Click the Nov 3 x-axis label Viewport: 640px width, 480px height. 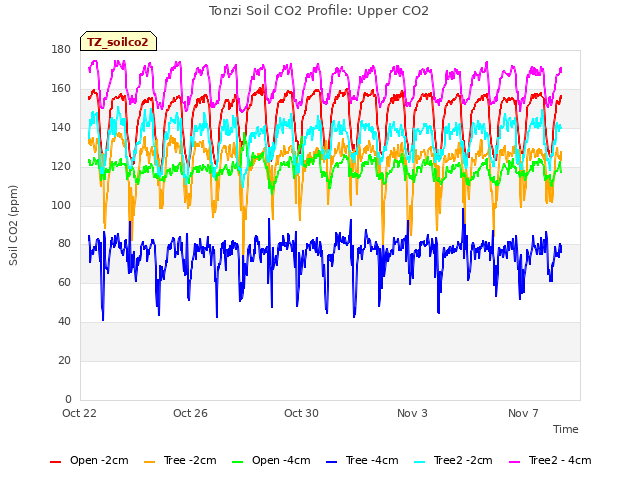tap(412, 413)
